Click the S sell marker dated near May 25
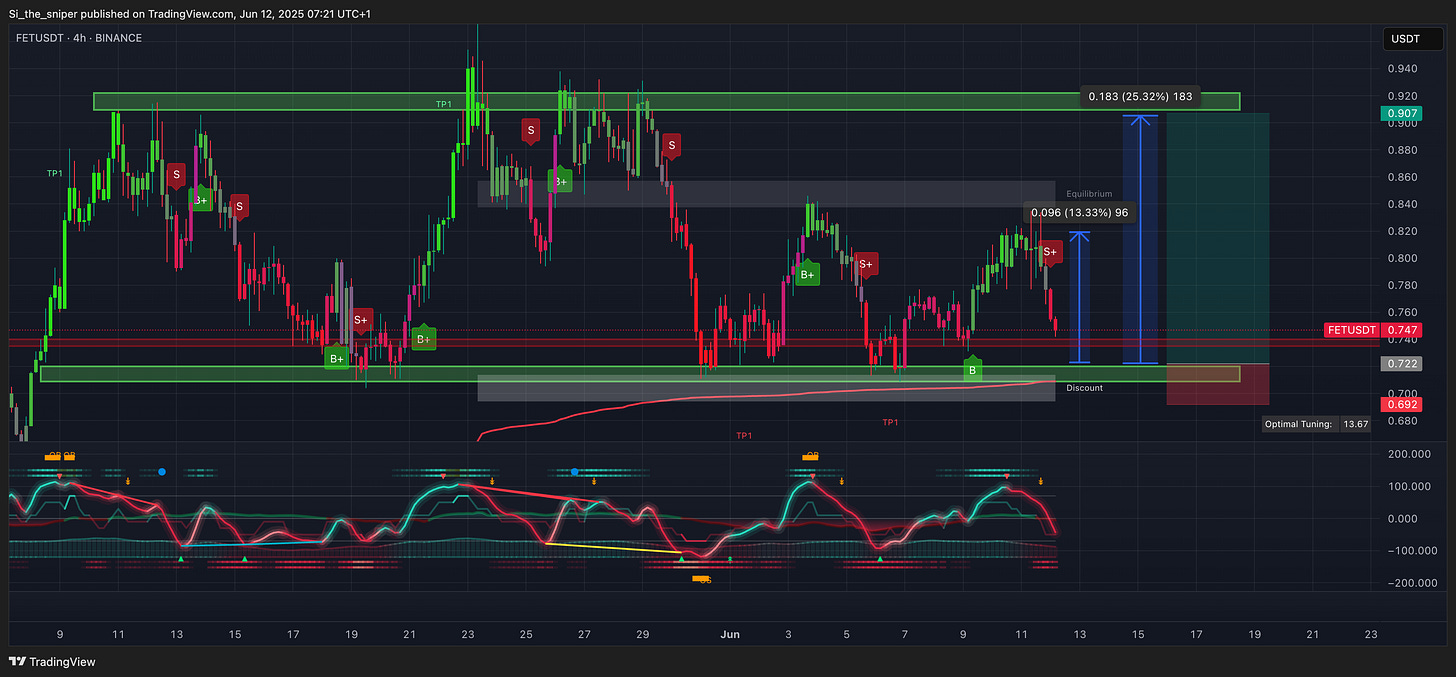This screenshot has height=677, width=1456. tap(531, 129)
